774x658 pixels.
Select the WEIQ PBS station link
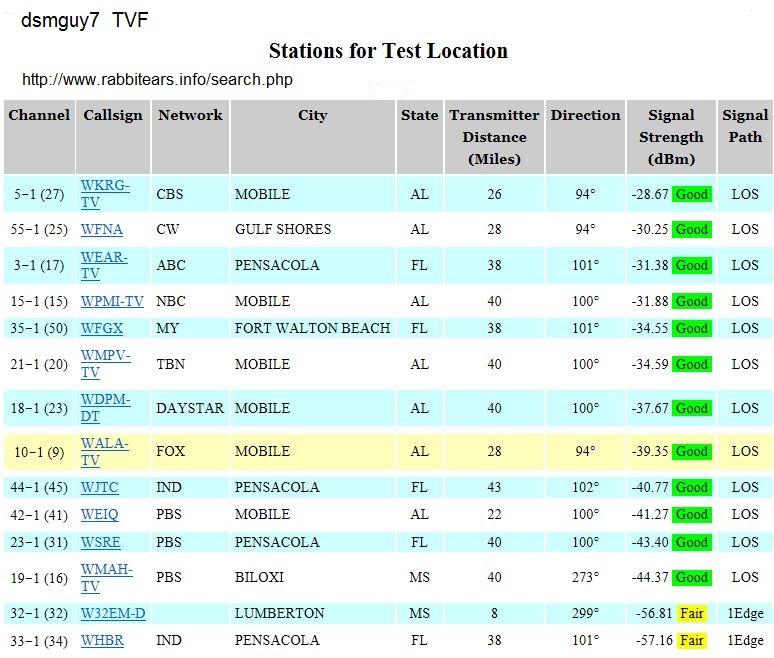[100, 514]
